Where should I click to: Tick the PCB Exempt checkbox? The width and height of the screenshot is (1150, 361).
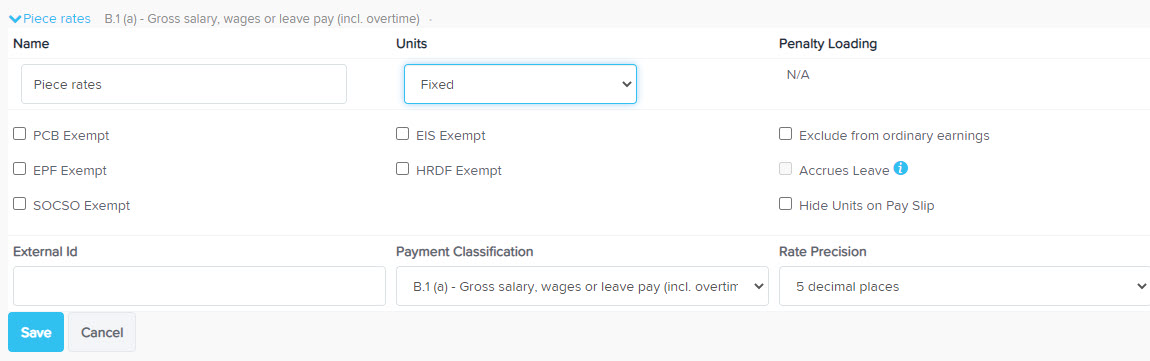click(20, 134)
